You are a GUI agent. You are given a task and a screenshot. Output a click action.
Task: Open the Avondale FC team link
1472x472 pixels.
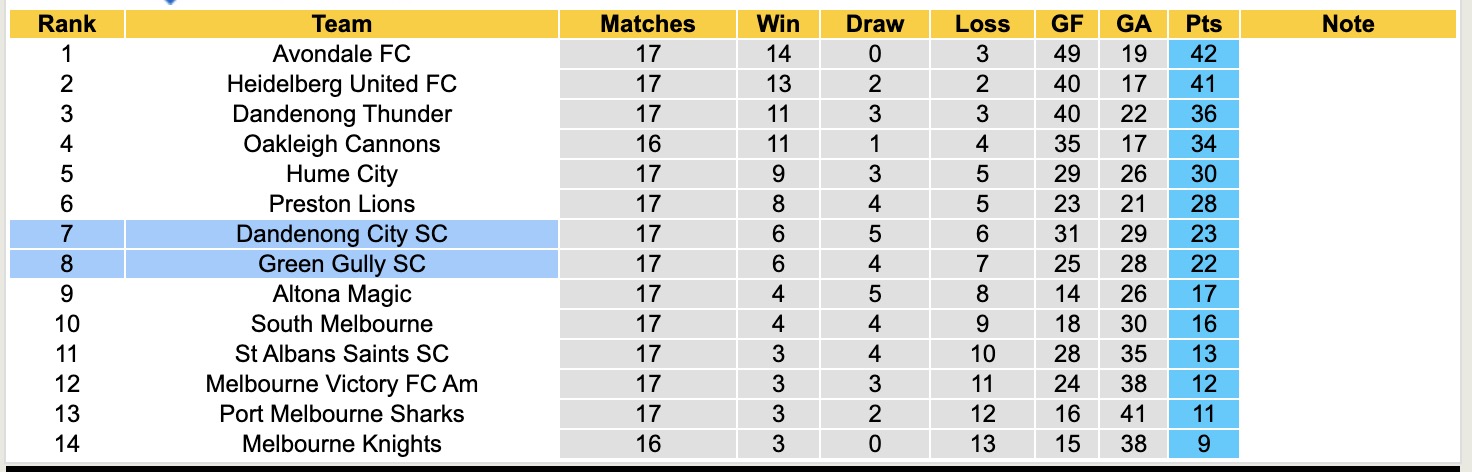coord(341,54)
